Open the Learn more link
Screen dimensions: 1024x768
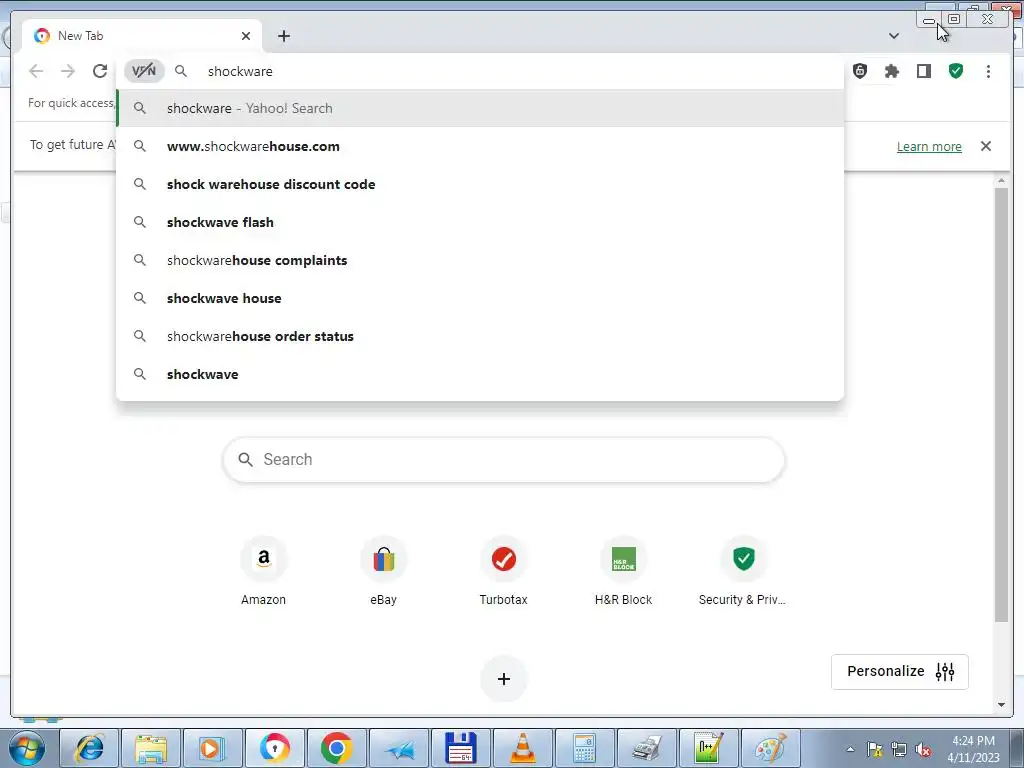pos(929,146)
